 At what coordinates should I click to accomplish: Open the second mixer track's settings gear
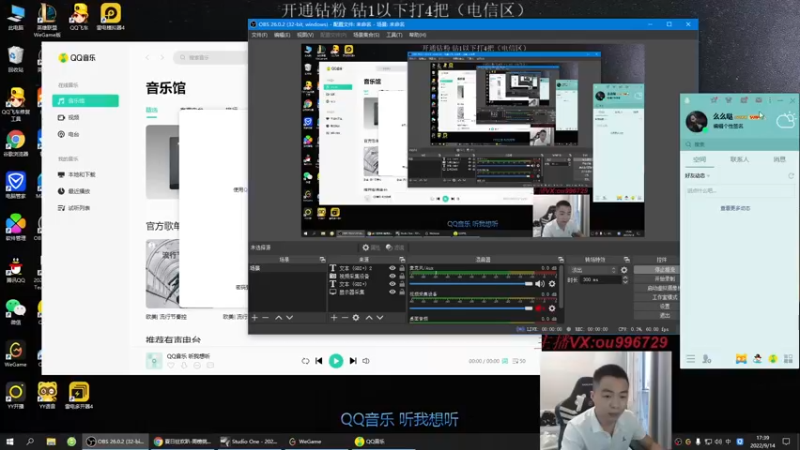552,308
